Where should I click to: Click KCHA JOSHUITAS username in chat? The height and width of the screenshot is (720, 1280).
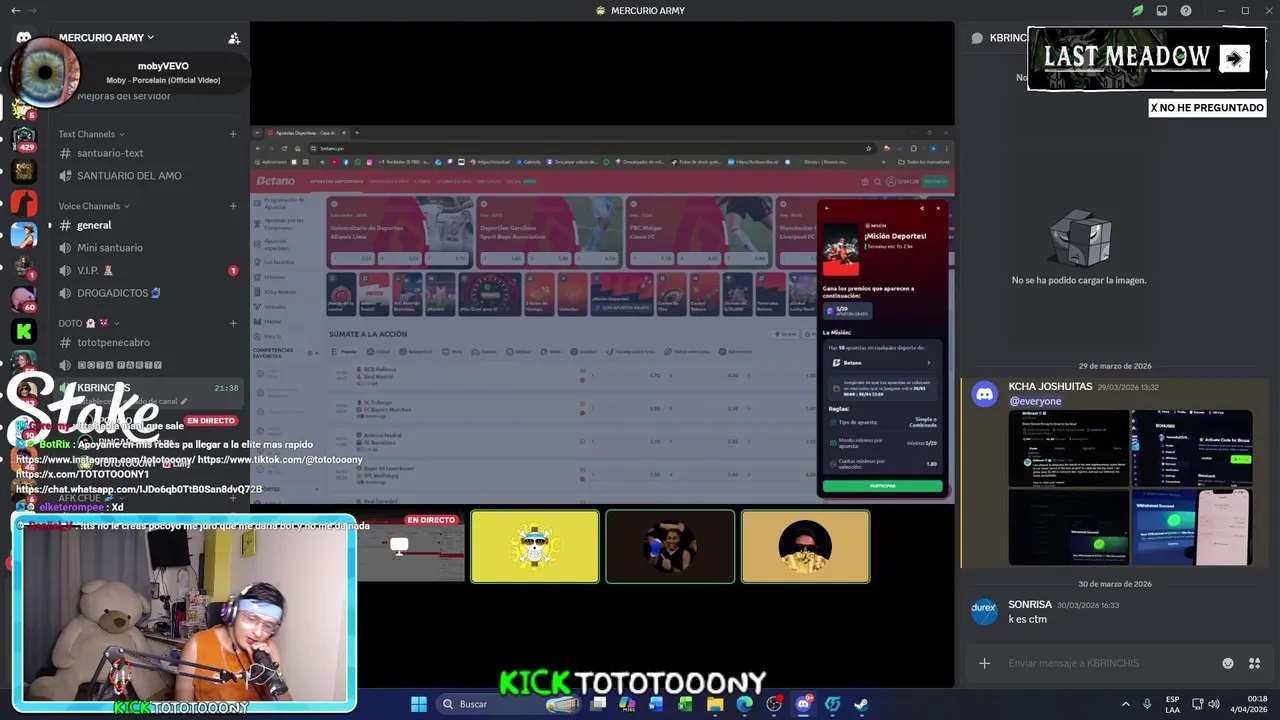(x=1050, y=386)
